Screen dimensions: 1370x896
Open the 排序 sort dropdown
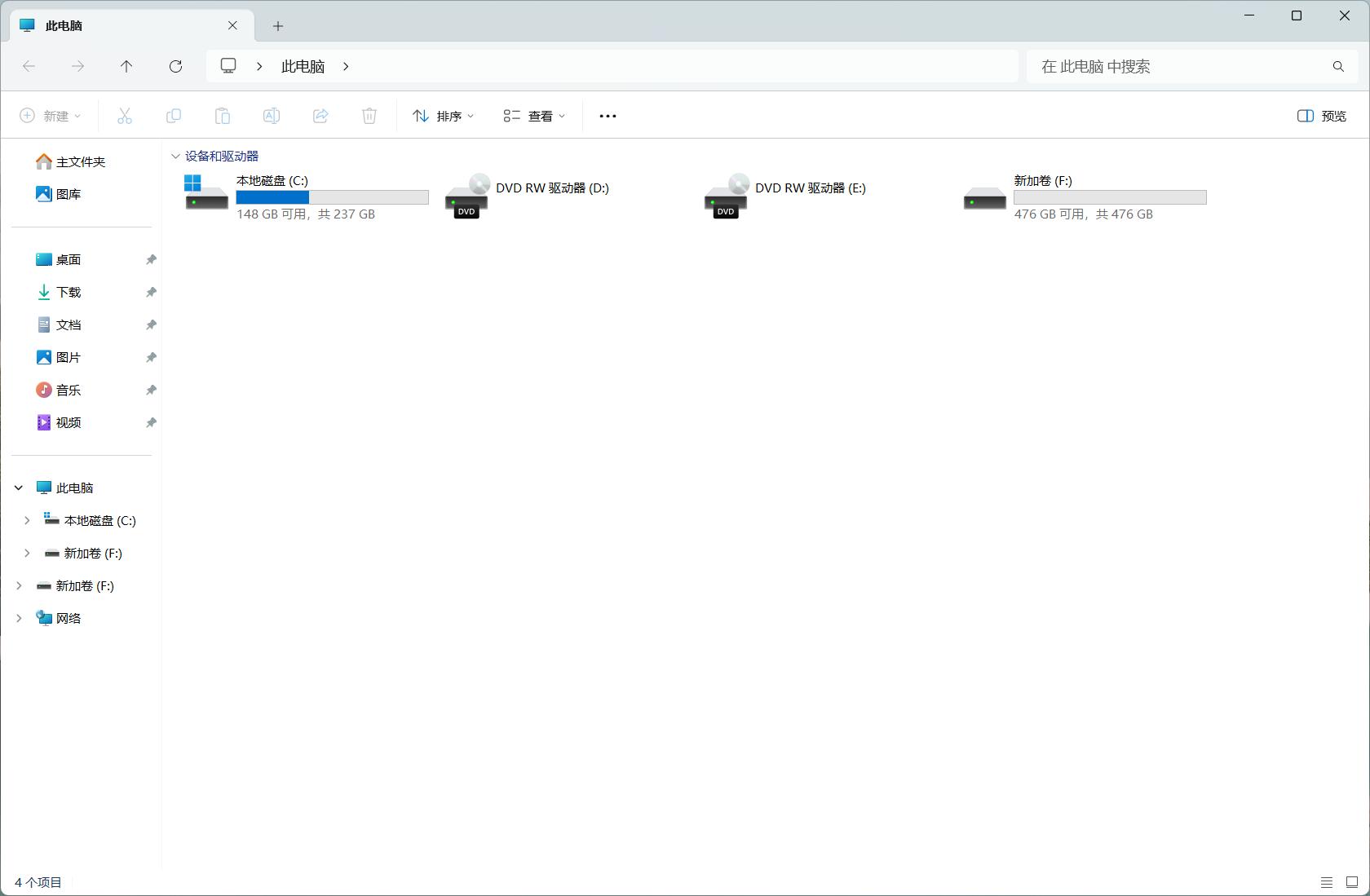[443, 116]
